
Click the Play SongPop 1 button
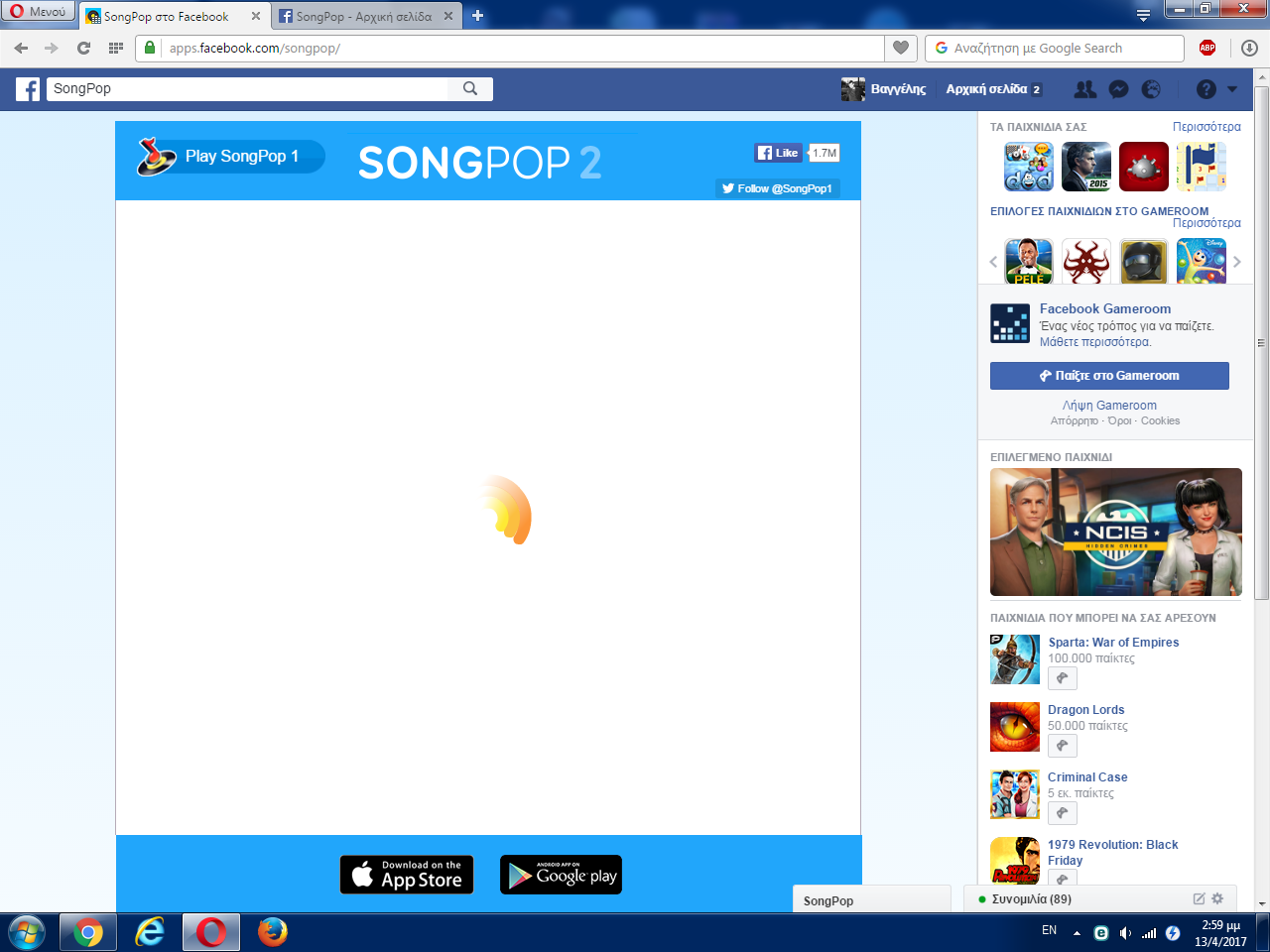[x=230, y=156]
